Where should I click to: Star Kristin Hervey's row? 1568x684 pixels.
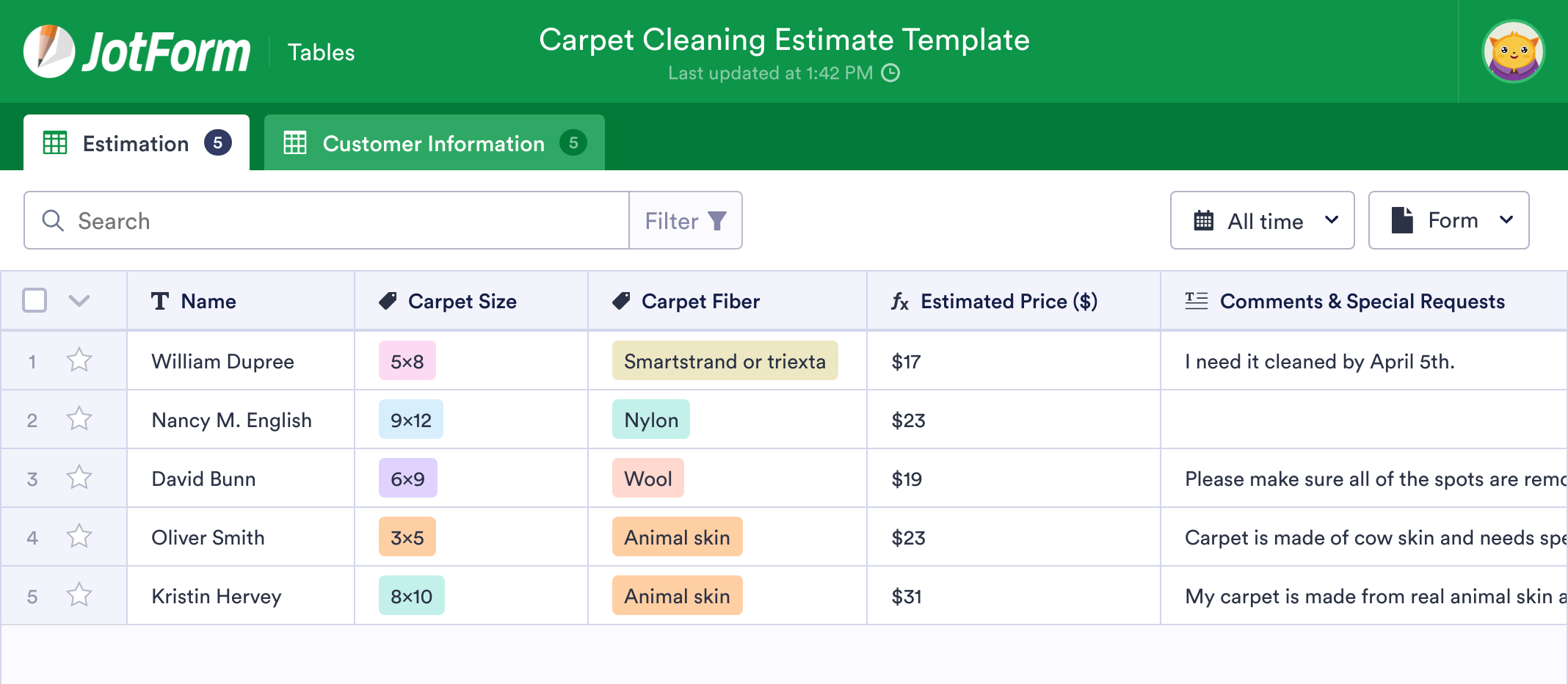coord(79,595)
